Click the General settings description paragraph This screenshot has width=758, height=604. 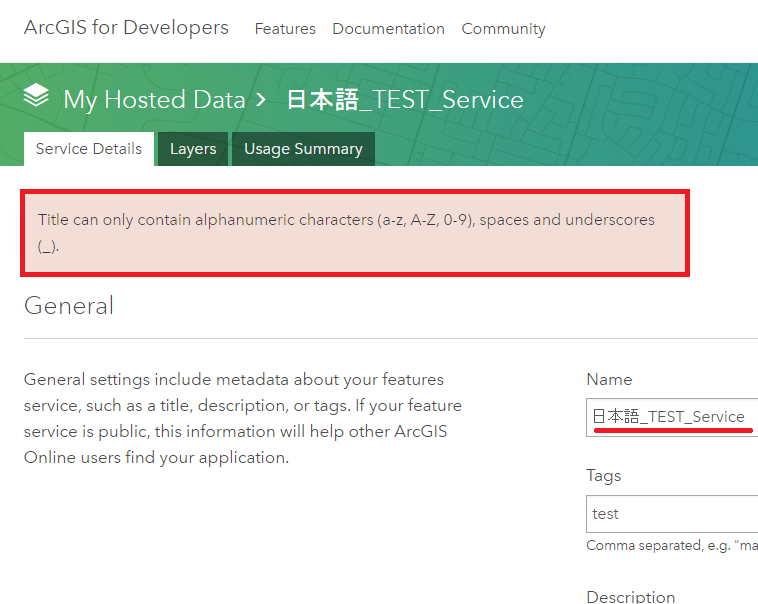(243, 418)
